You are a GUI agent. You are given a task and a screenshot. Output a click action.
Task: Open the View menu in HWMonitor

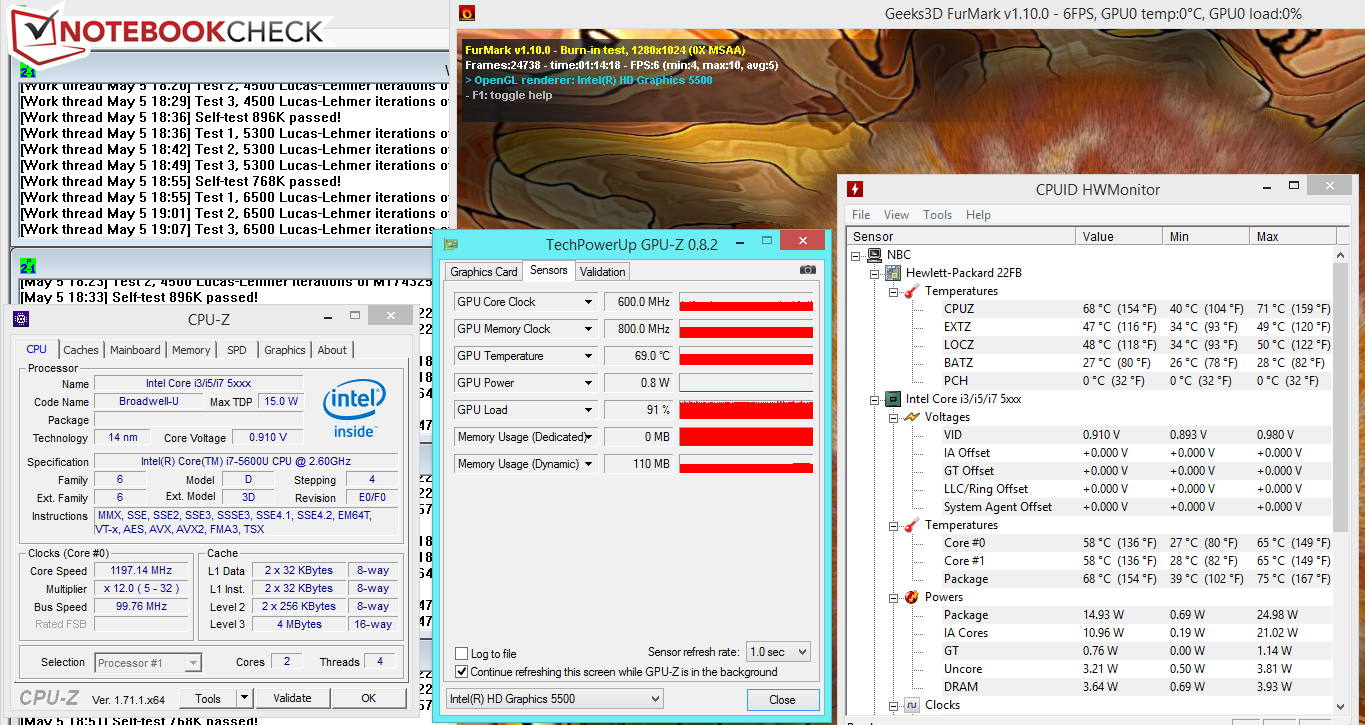click(x=897, y=215)
